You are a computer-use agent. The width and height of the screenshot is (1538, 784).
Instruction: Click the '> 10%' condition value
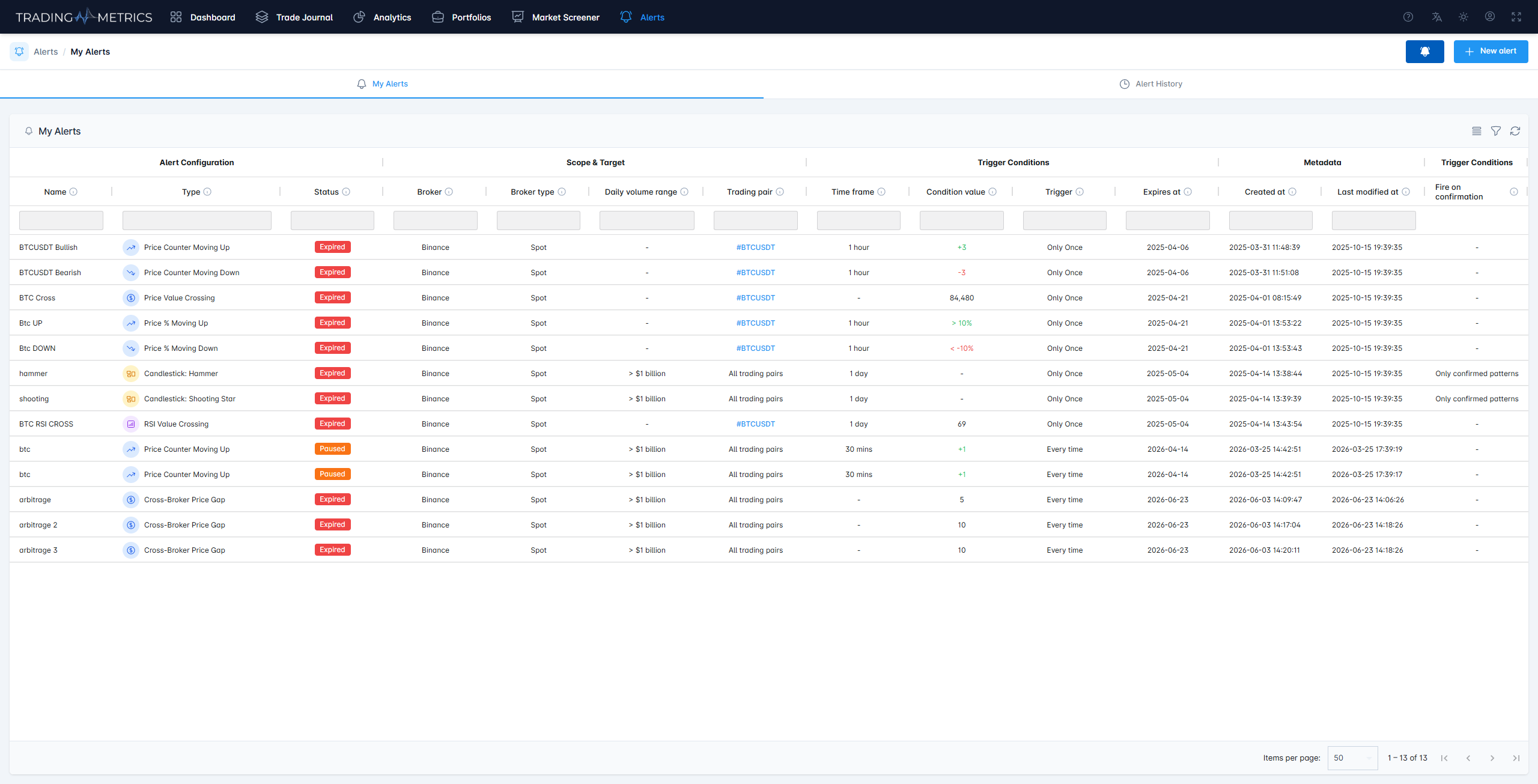[962, 323]
